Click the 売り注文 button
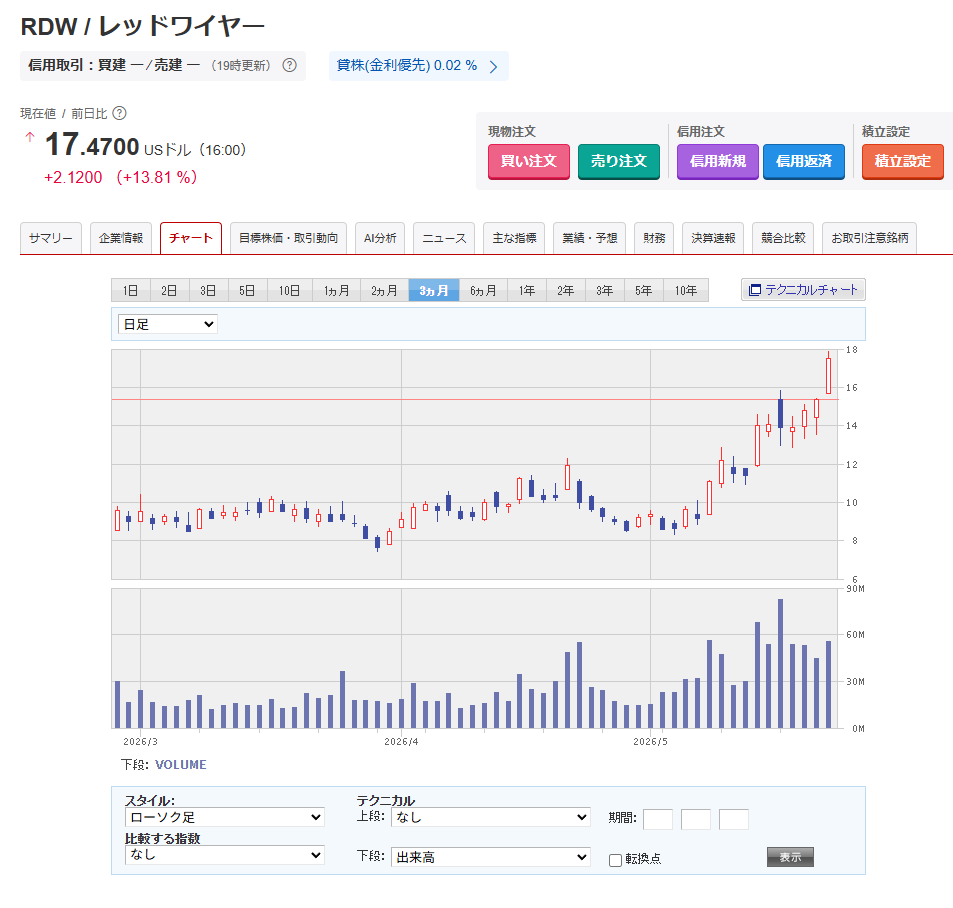953x908 pixels. pyautogui.click(x=619, y=161)
